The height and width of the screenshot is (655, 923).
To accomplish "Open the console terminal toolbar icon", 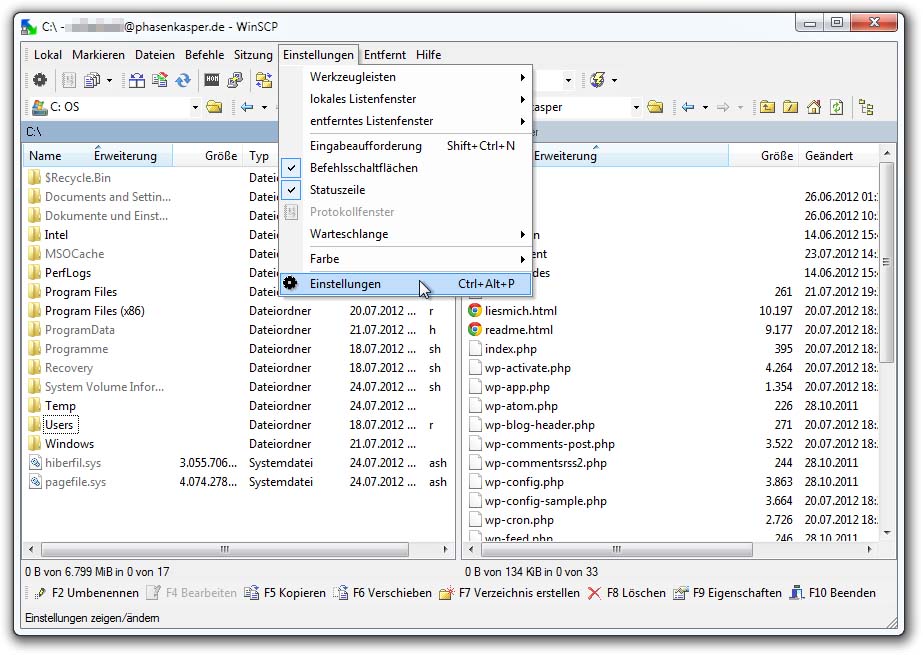I will [x=212, y=80].
